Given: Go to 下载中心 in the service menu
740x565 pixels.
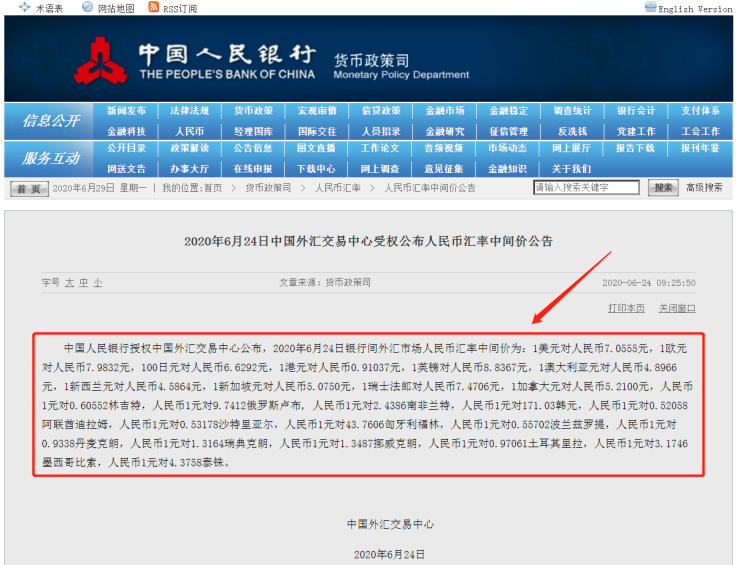Looking at the screenshot, I should point(316,169).
